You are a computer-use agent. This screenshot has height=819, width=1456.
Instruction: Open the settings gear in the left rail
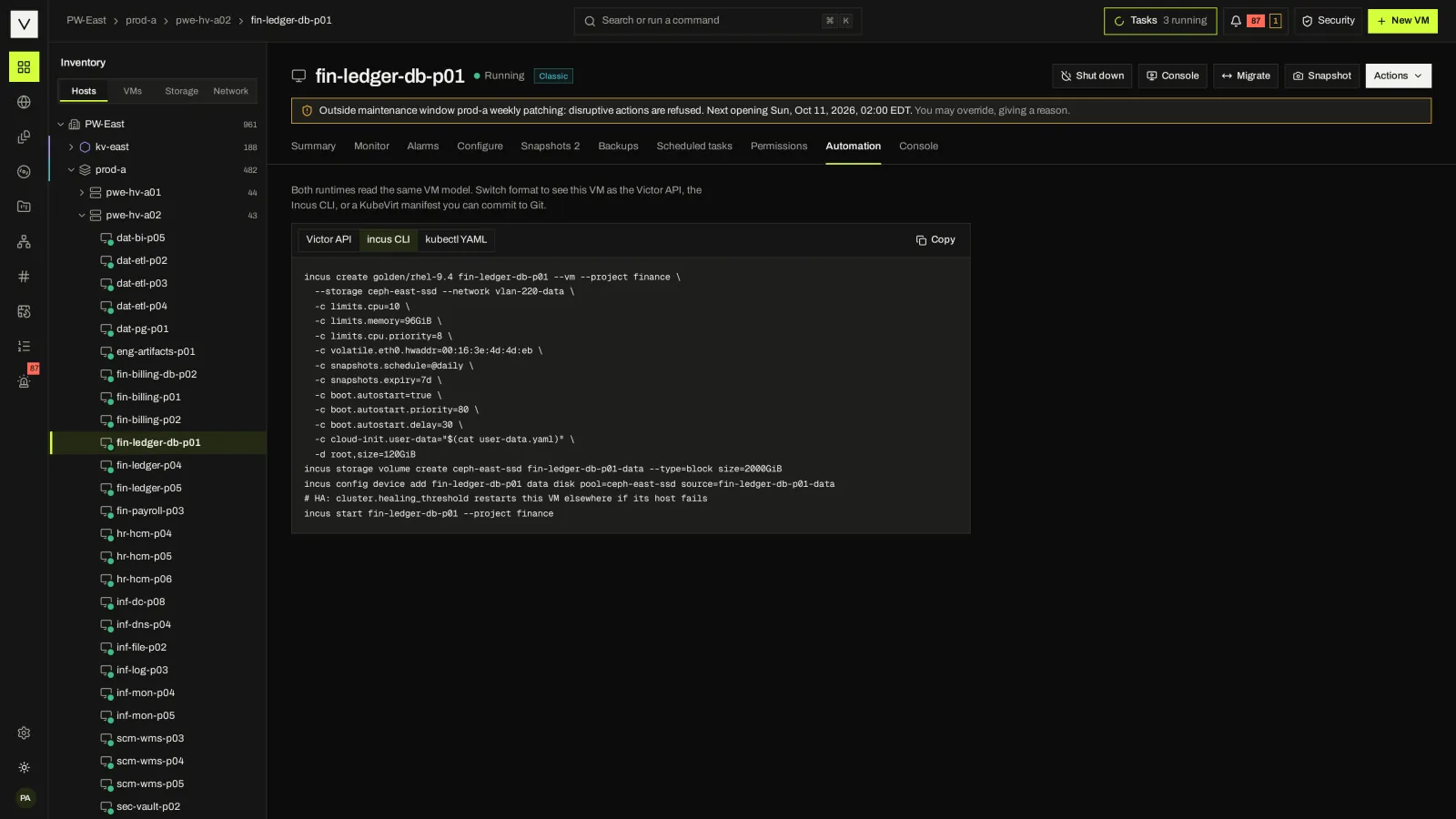[x=24, y=733]
